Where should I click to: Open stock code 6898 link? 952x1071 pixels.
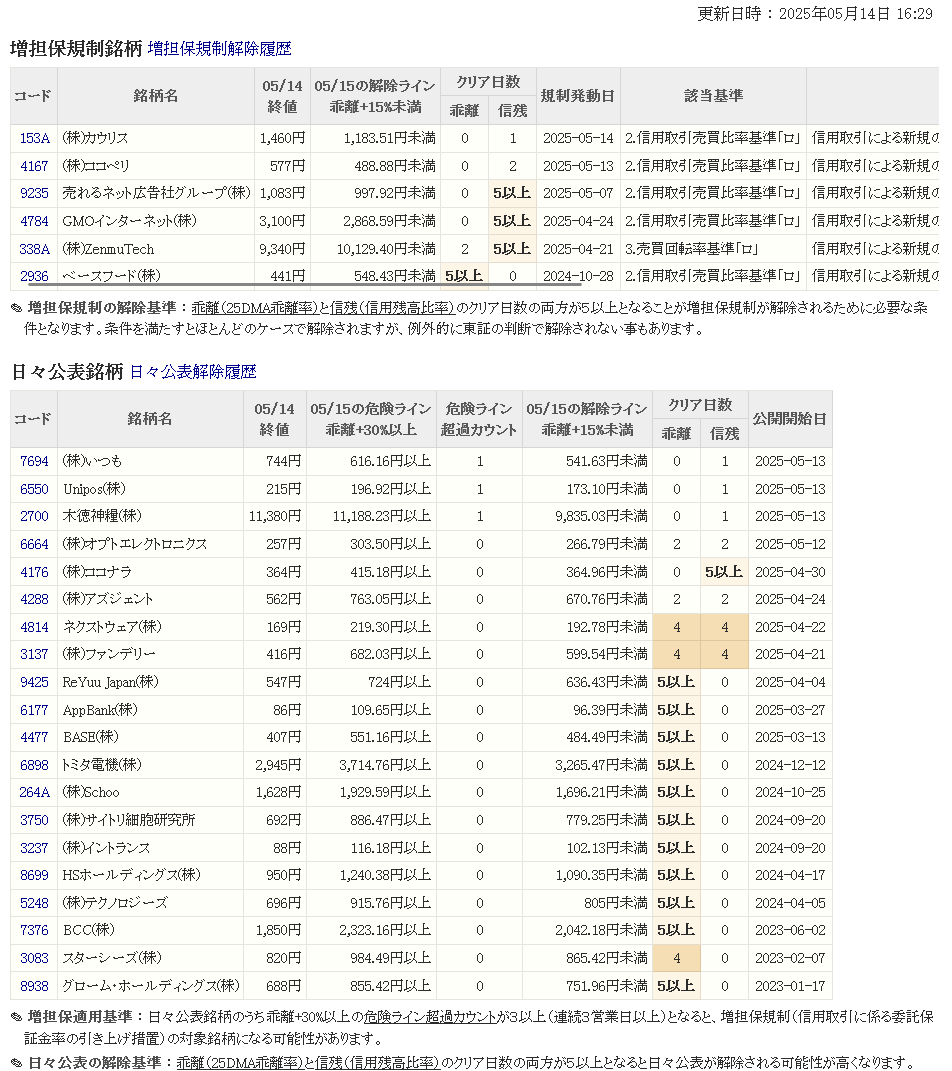(34, 765)
